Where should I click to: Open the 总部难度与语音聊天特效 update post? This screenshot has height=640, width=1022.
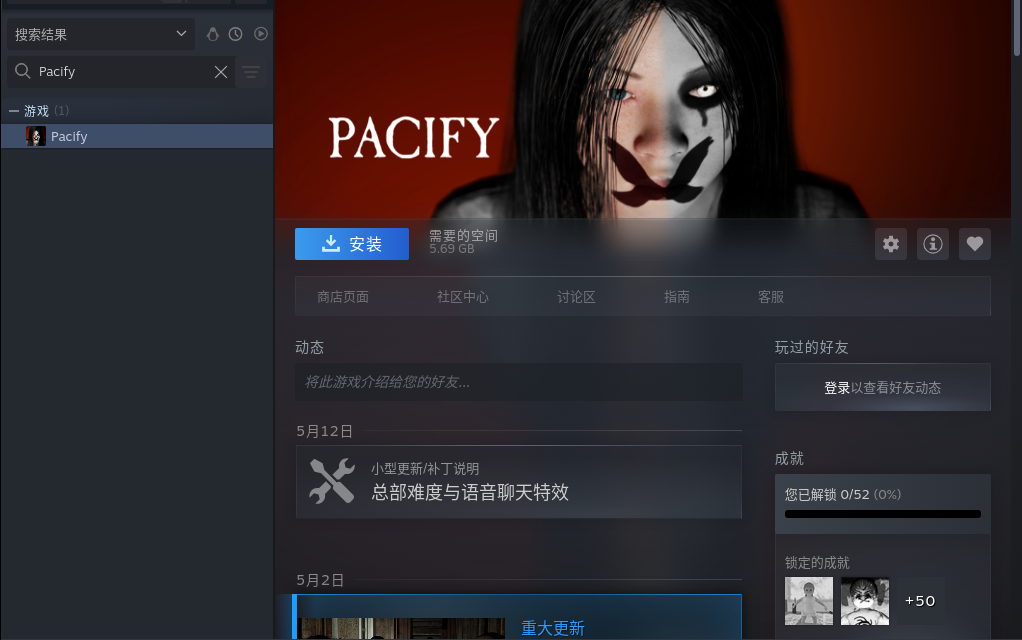click(519, 482)
